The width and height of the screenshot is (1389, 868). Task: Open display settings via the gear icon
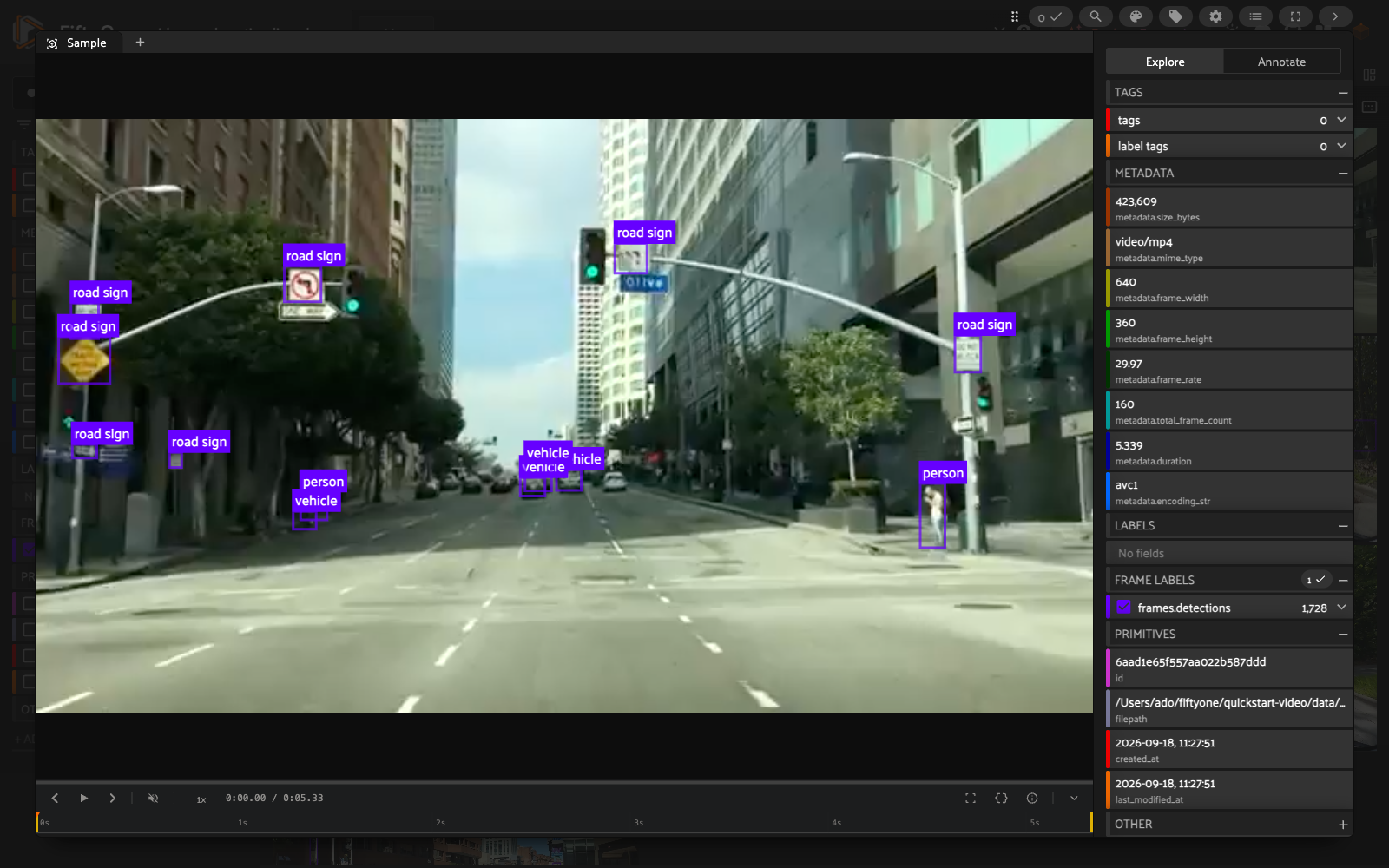[x=1215, y=16]
